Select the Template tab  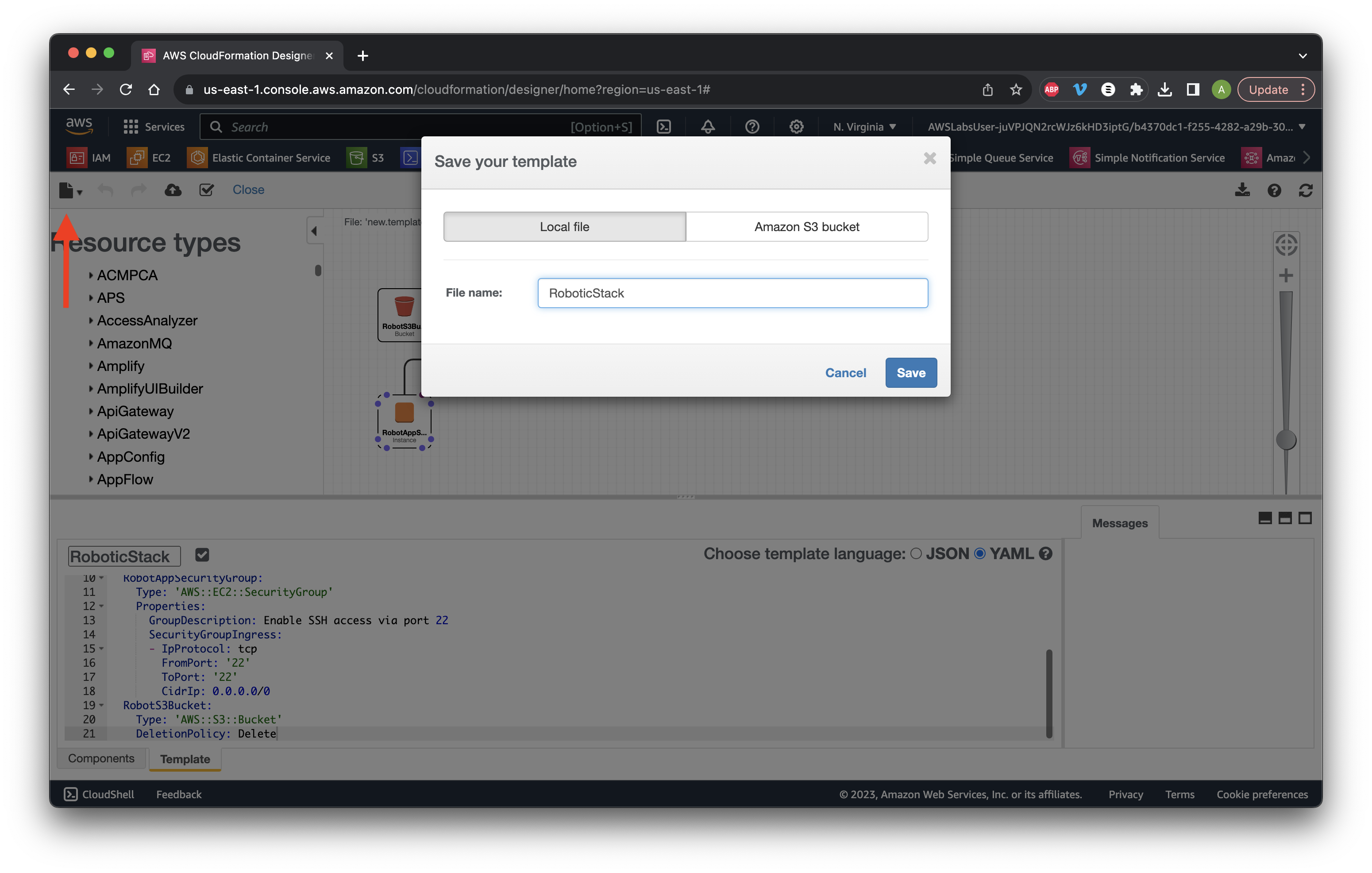tap(185, 759)
